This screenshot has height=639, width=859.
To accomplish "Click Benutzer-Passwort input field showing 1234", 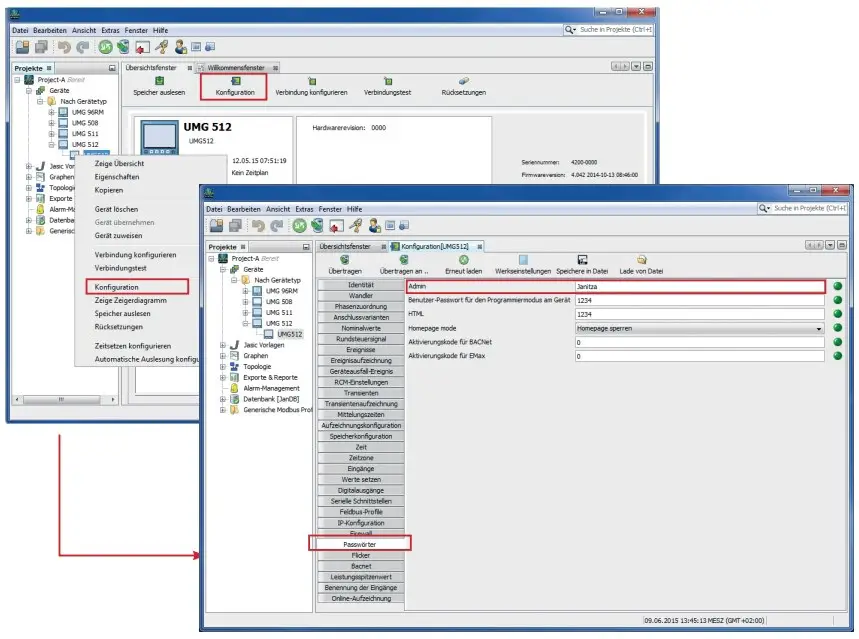I will pyautogui.click(x=700, y=300).
